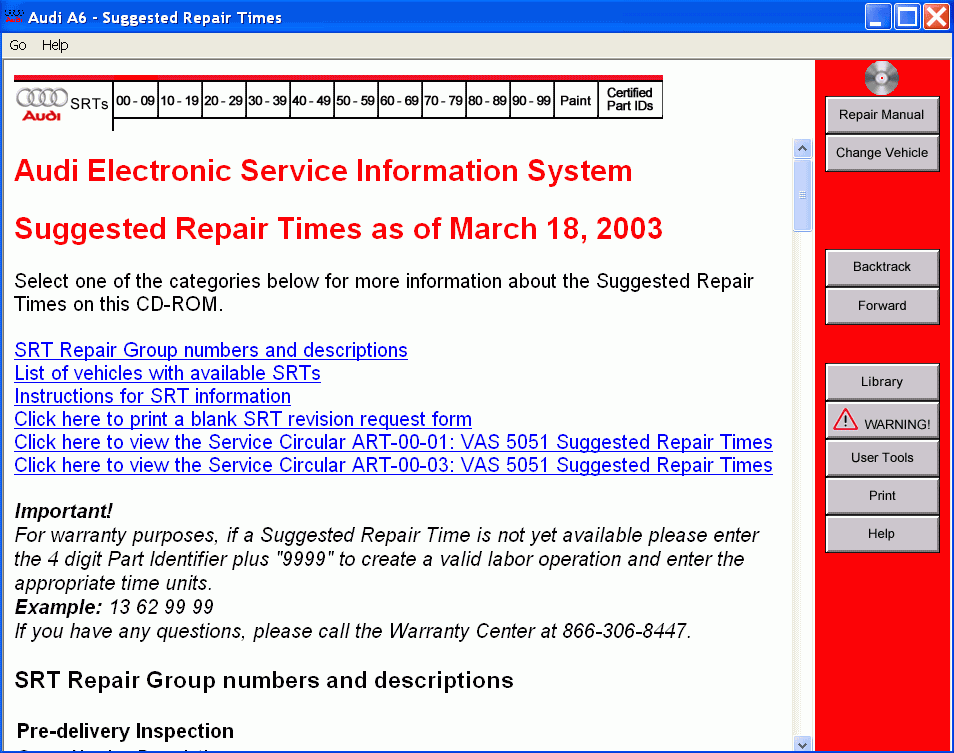Click the Audi app icon in title bar

[13, 16]
